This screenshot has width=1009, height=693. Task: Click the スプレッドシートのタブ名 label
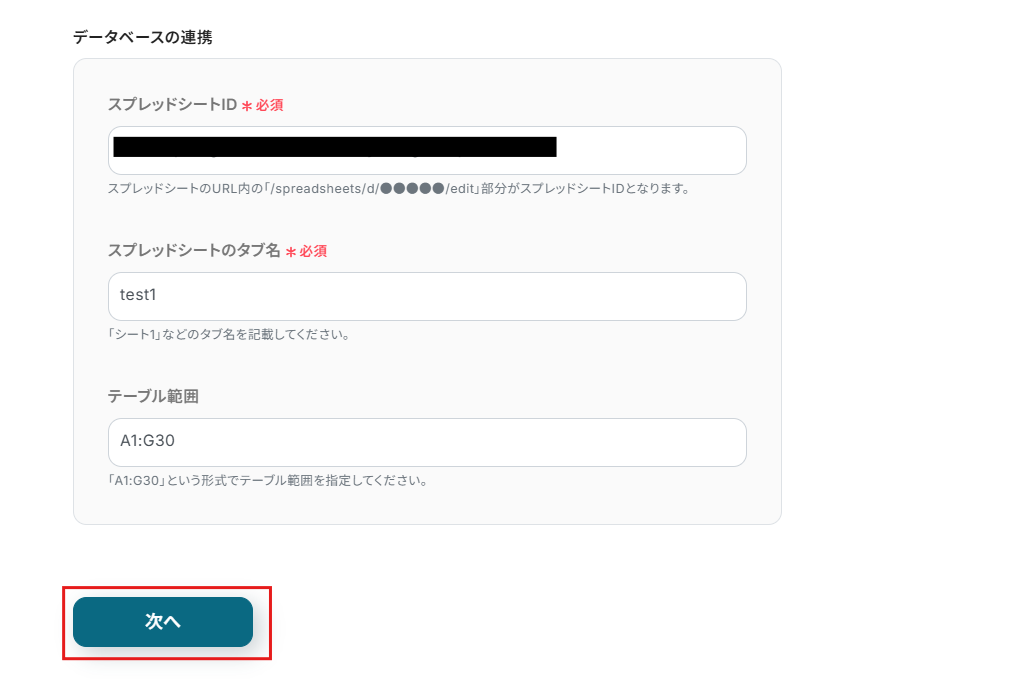click(193, 250)
